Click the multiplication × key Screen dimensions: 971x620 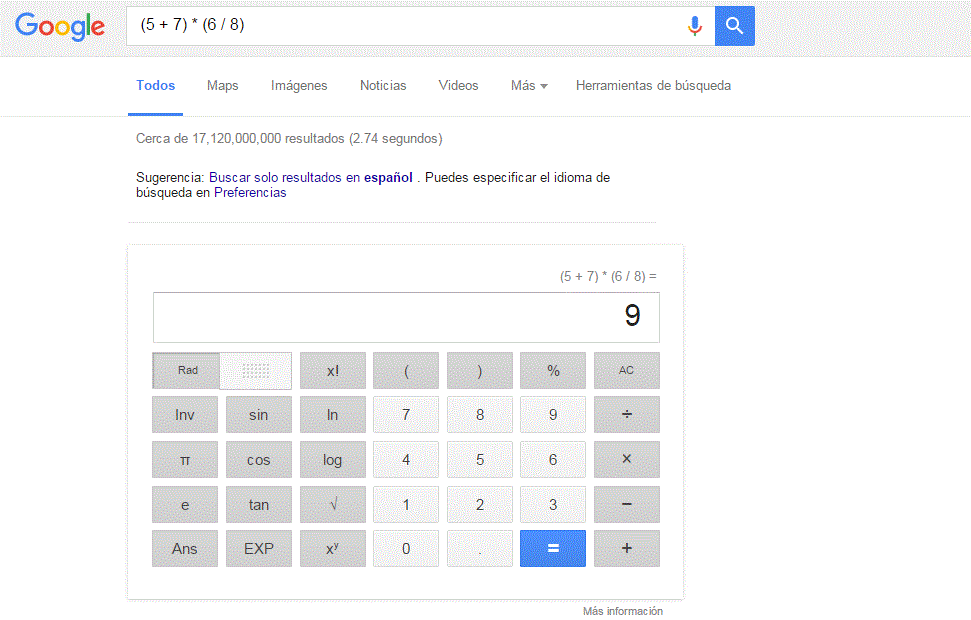click(627, 460)
